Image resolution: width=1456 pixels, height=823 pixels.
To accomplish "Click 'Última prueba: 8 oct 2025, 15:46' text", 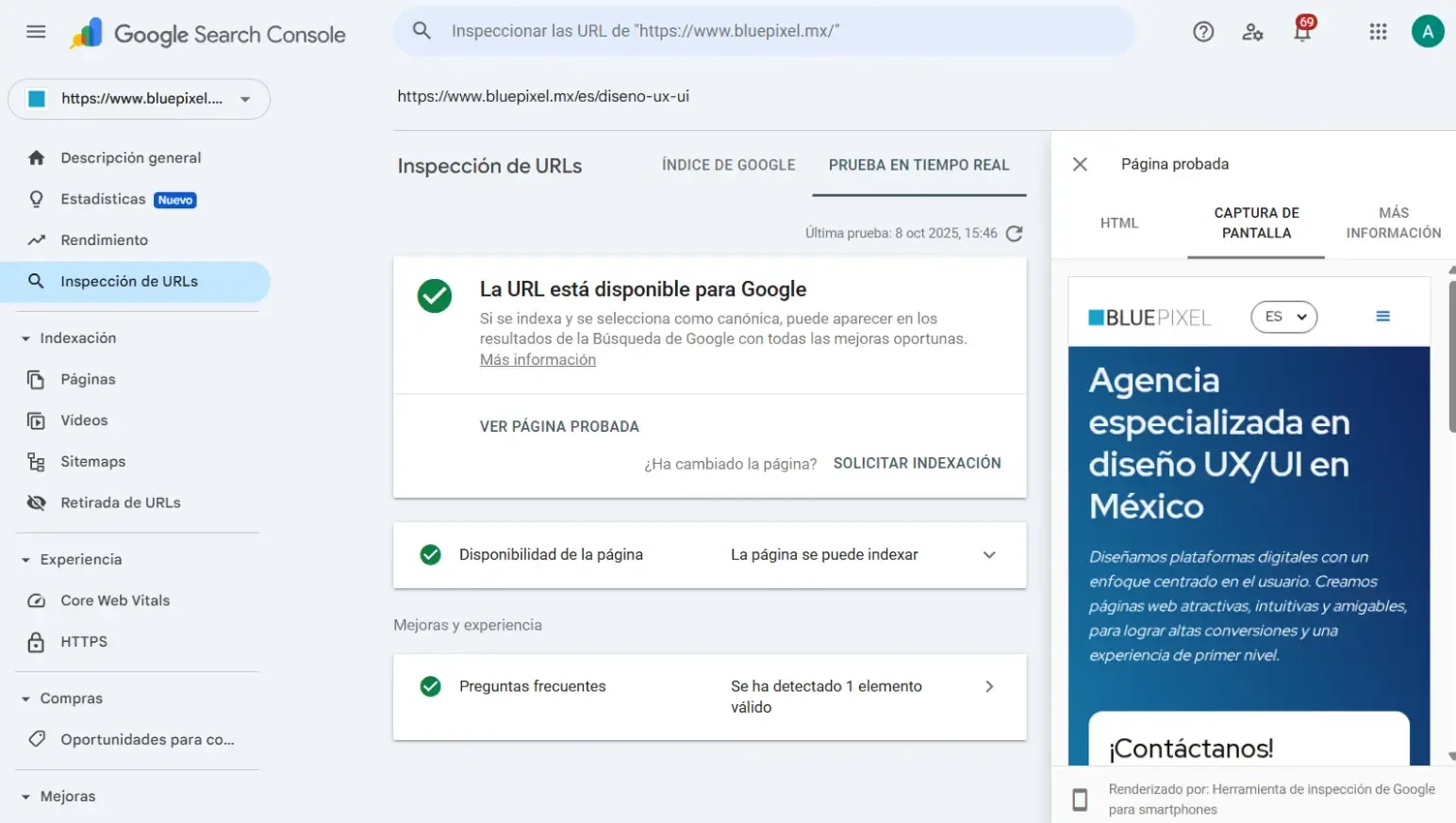I will pos(901,233).
